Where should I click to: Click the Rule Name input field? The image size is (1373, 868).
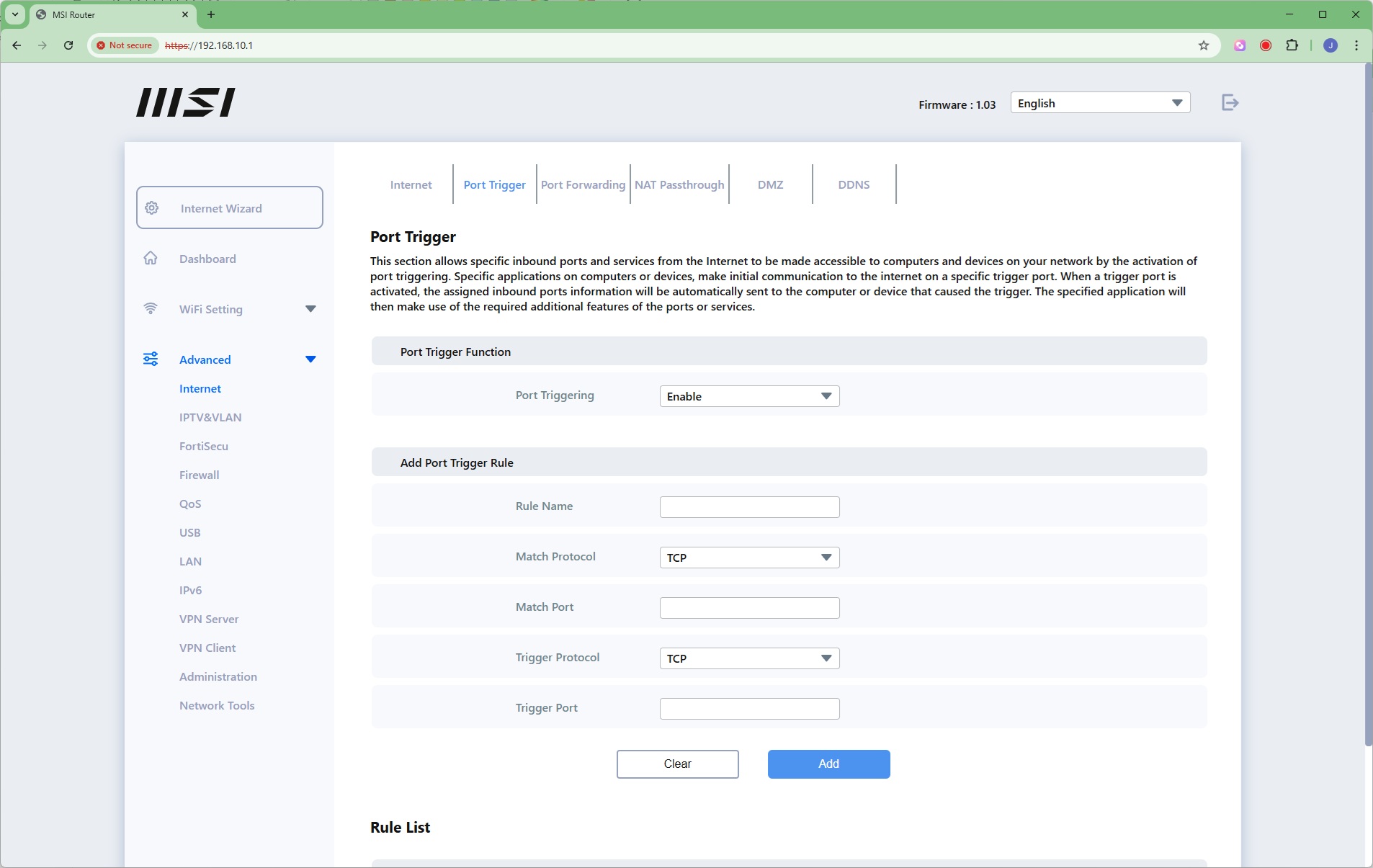[x=749, y=507]
